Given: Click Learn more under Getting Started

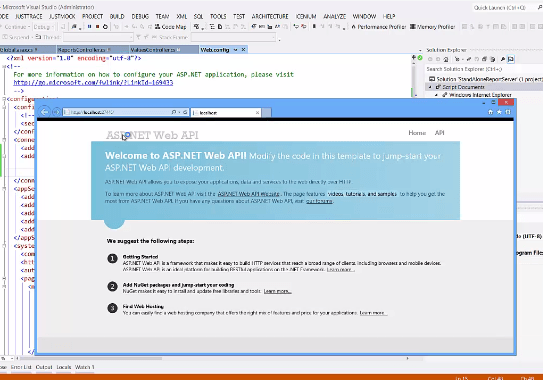Looking at the screenshot, I should [340, 269].
